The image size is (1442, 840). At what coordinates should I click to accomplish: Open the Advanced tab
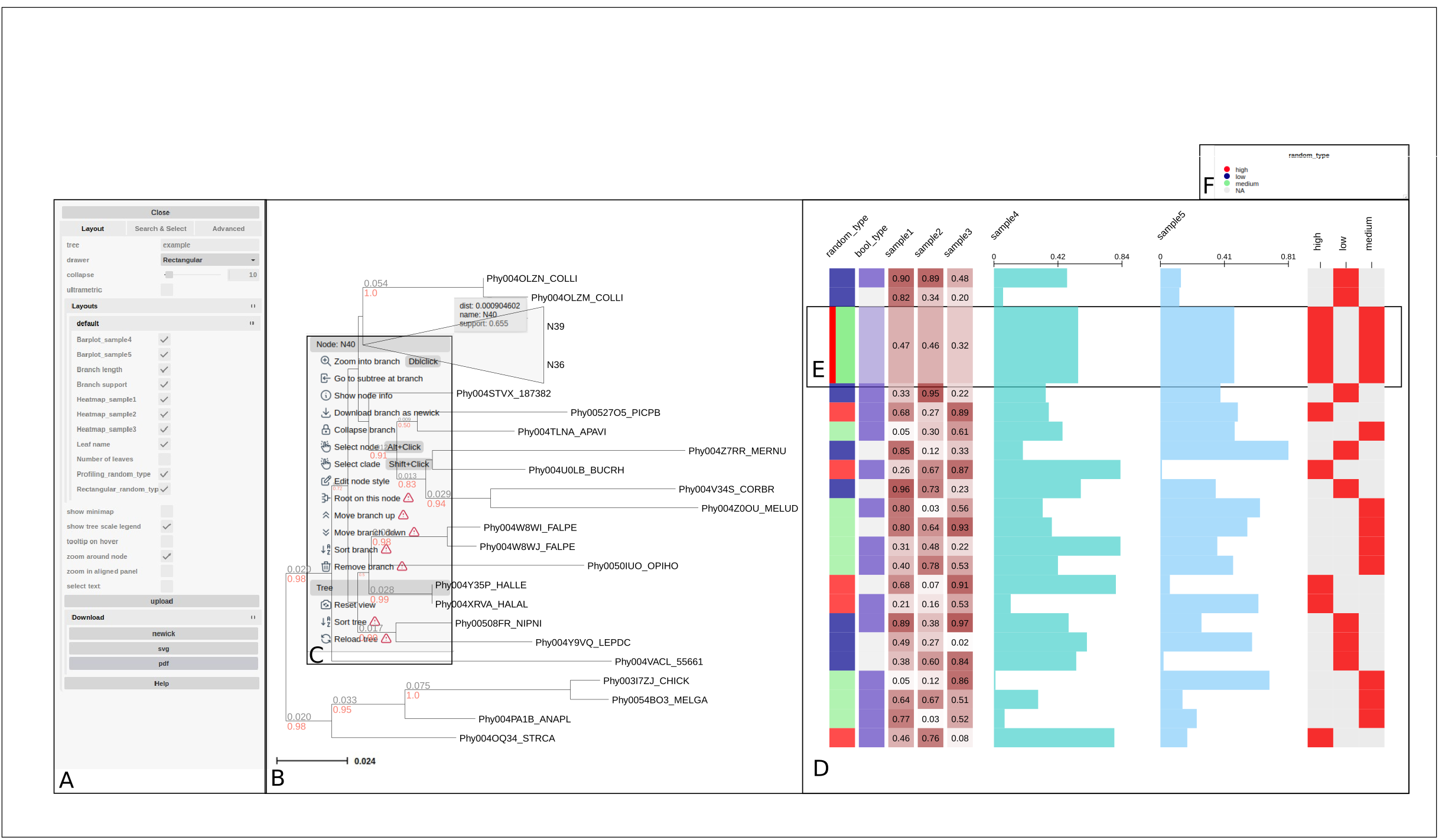click(229, 229)
